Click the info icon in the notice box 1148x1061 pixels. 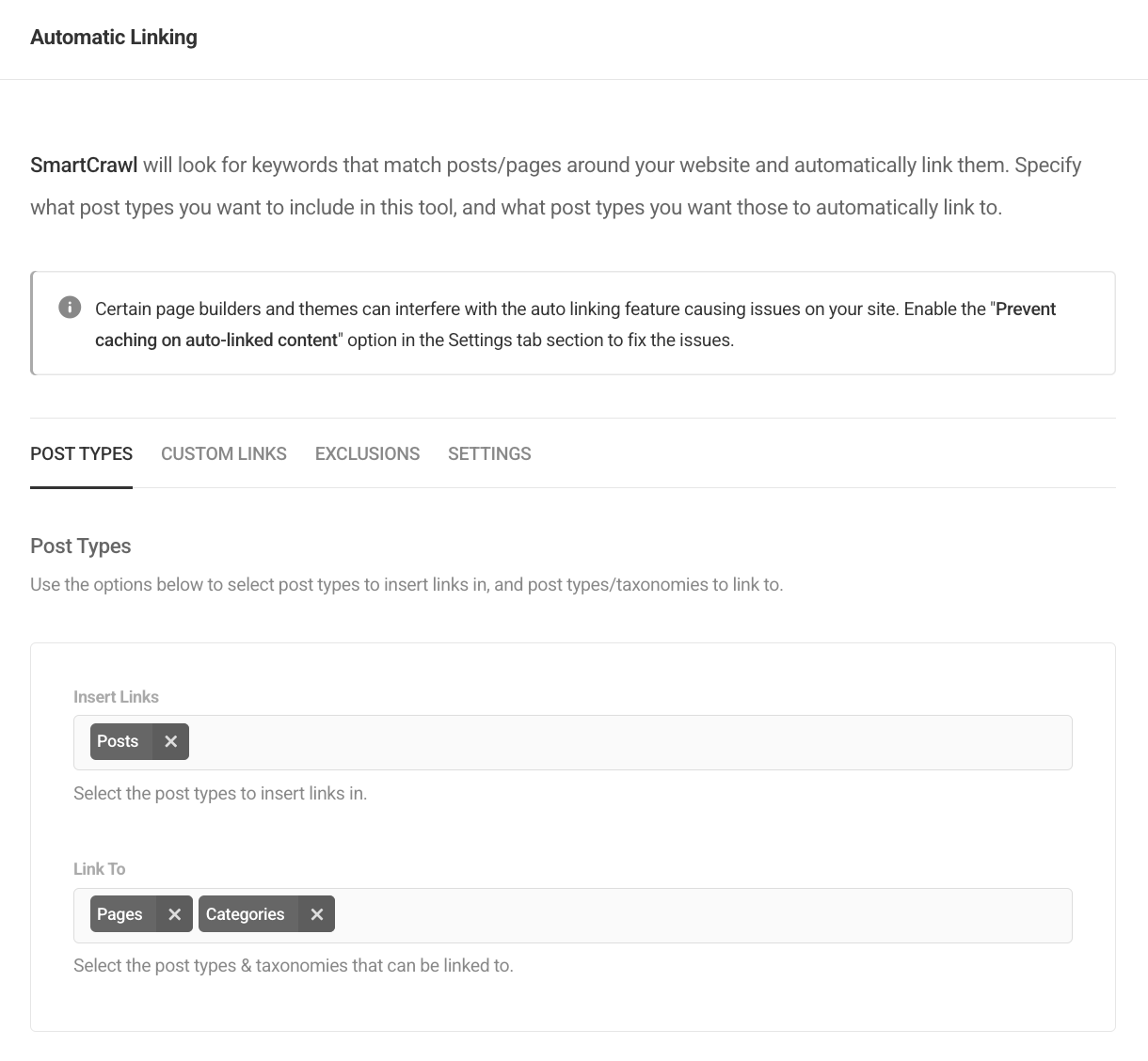coord(69,308)
